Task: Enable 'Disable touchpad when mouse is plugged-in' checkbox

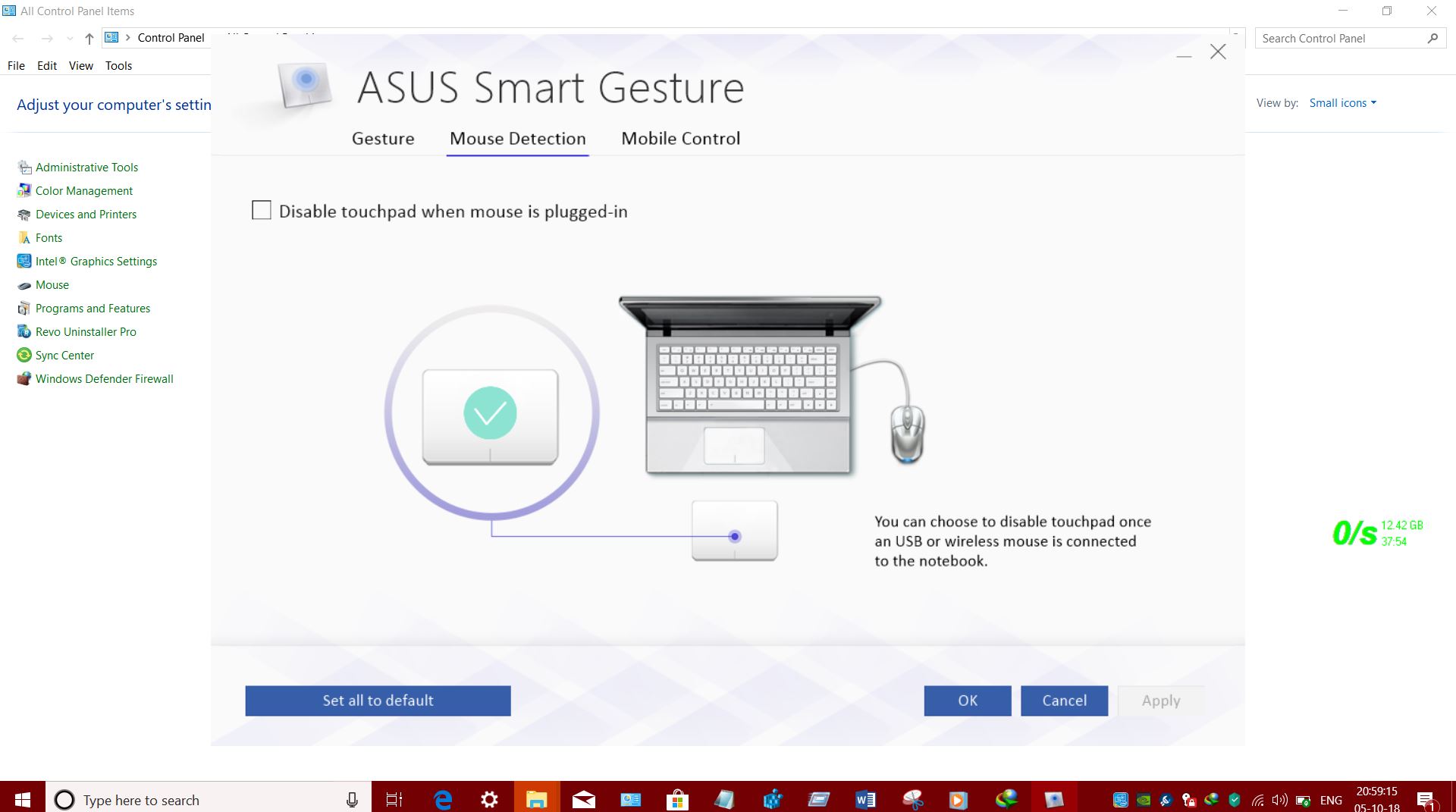Action: click(x=262, y=211)
